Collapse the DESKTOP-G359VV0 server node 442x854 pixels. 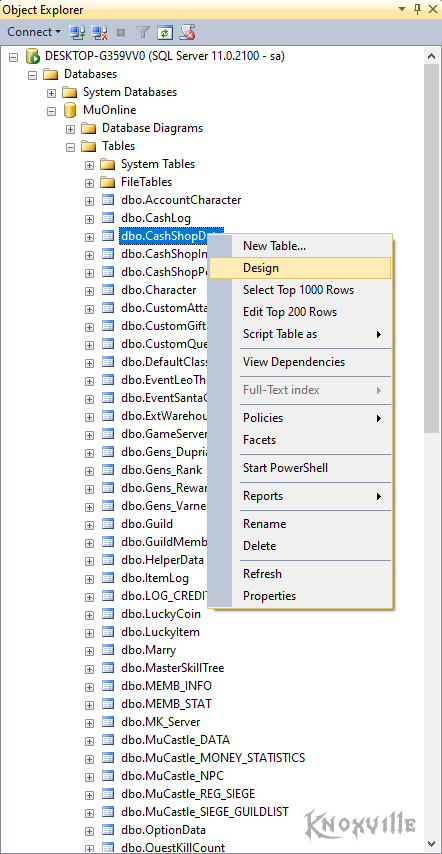[14, 56]
